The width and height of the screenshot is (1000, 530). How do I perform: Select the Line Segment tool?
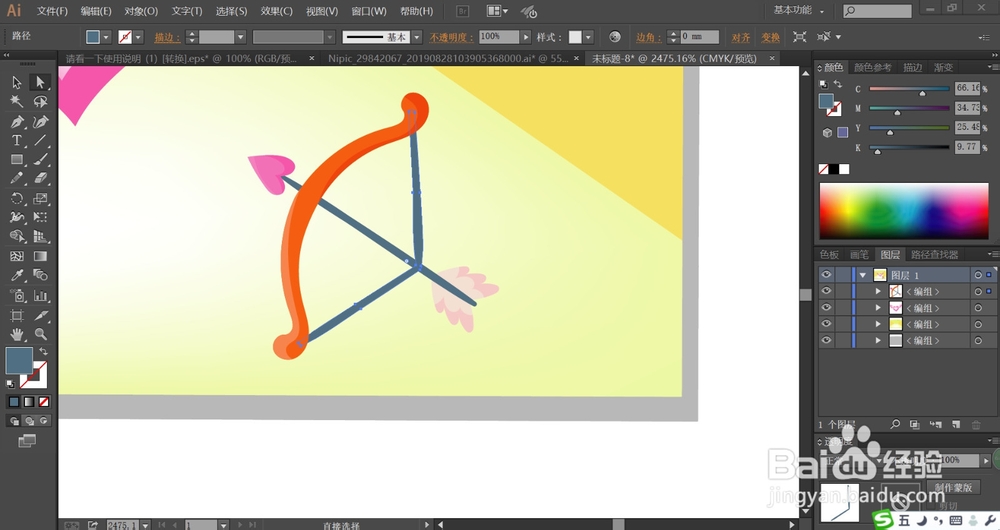[x=40, y=140]
